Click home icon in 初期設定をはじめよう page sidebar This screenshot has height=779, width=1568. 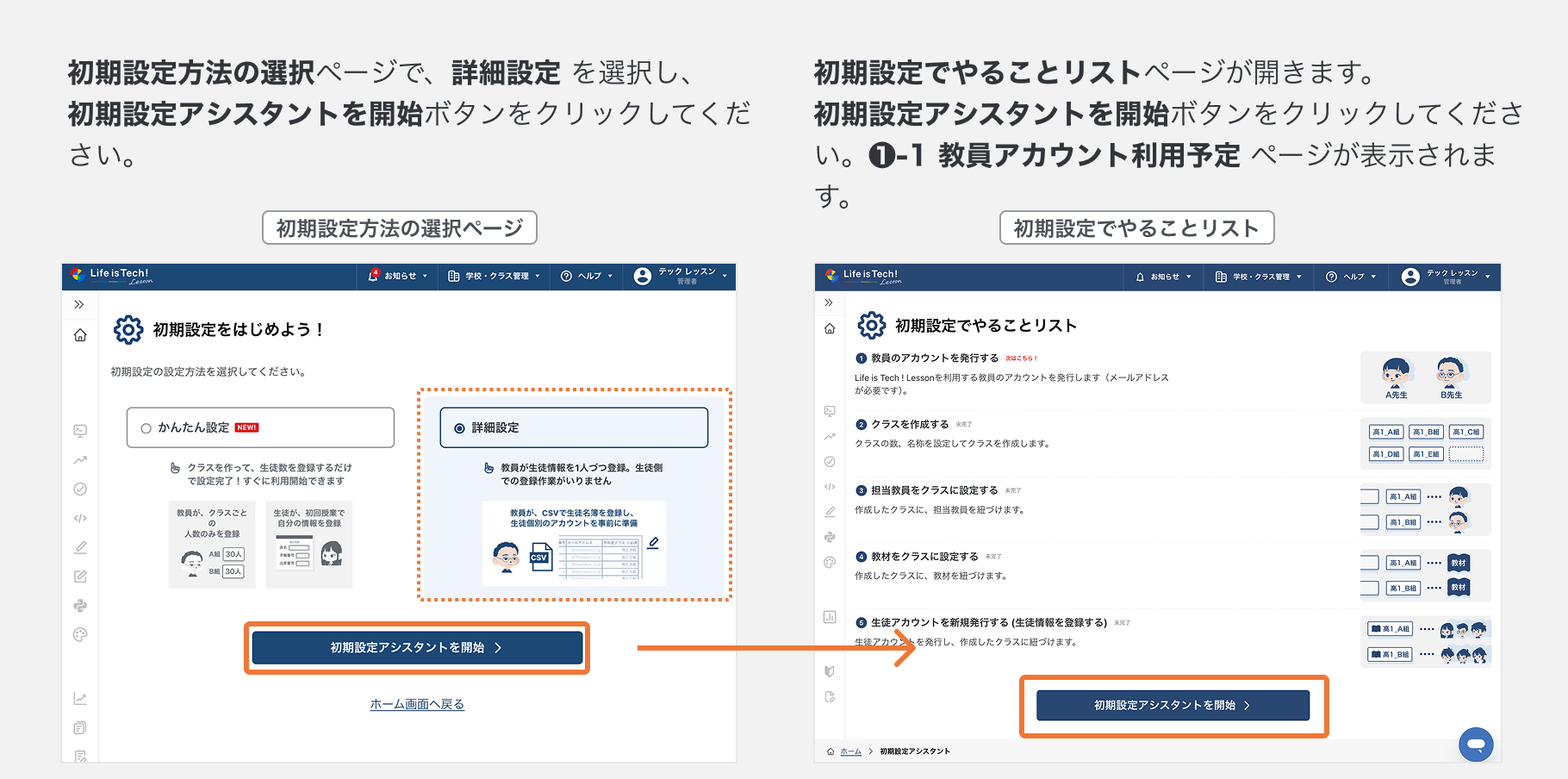[80, 335]
